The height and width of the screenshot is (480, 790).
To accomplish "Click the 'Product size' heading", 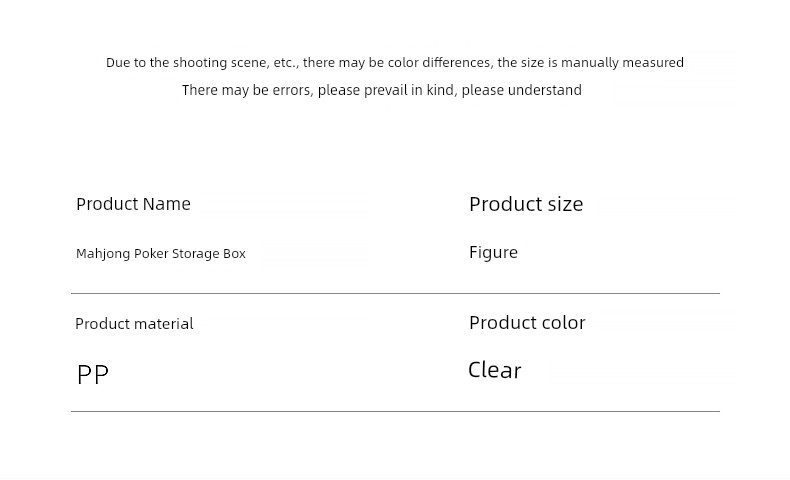I will 526,204.
